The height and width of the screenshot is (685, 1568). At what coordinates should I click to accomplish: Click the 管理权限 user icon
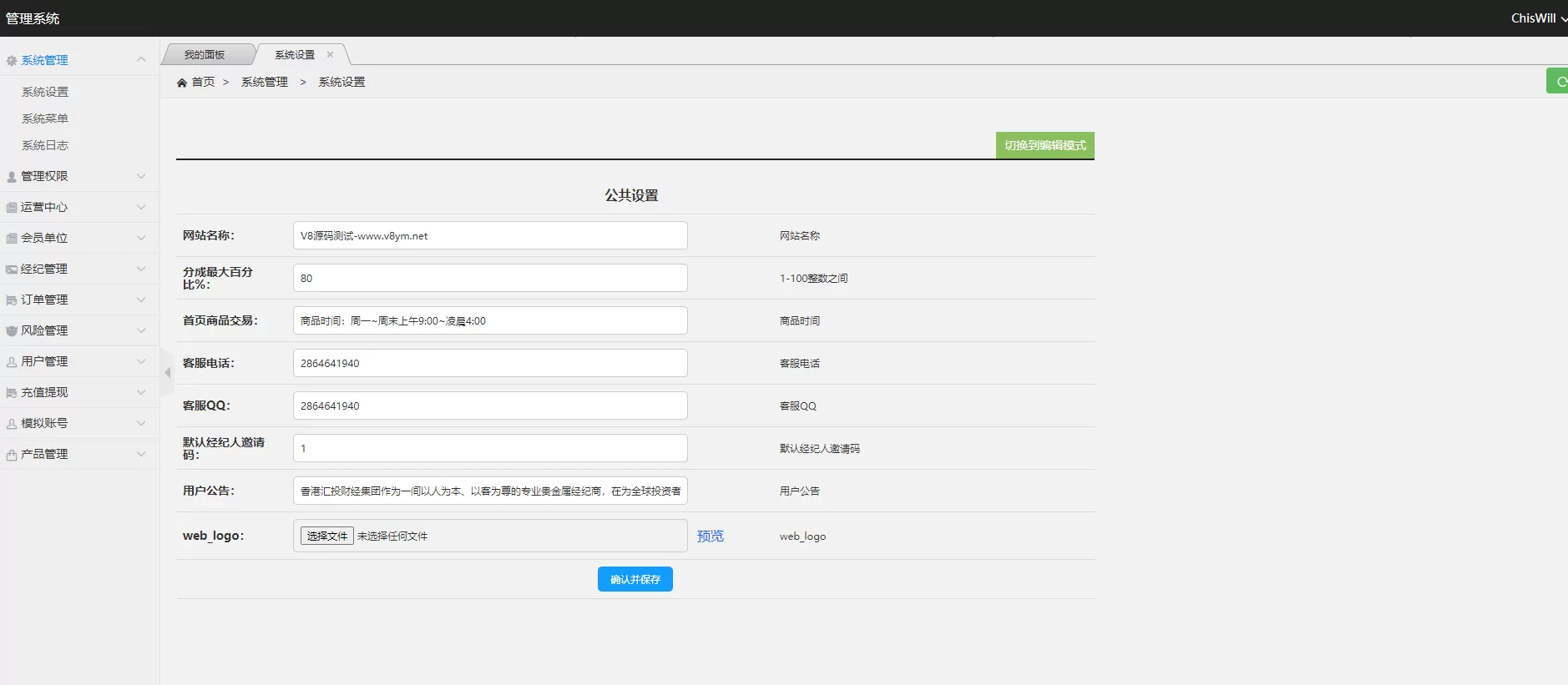click(x=12, y=177)
